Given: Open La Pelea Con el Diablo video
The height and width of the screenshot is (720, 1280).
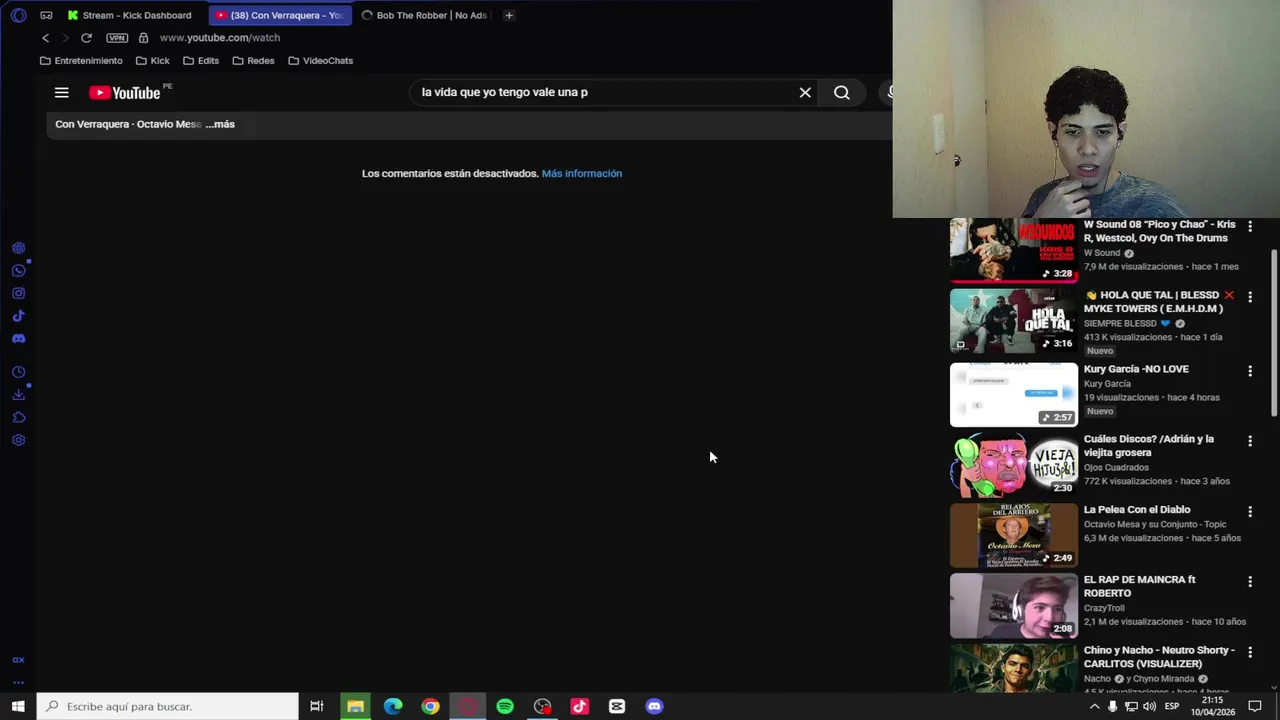Looking at the screenshot, I should point(1137,510).
